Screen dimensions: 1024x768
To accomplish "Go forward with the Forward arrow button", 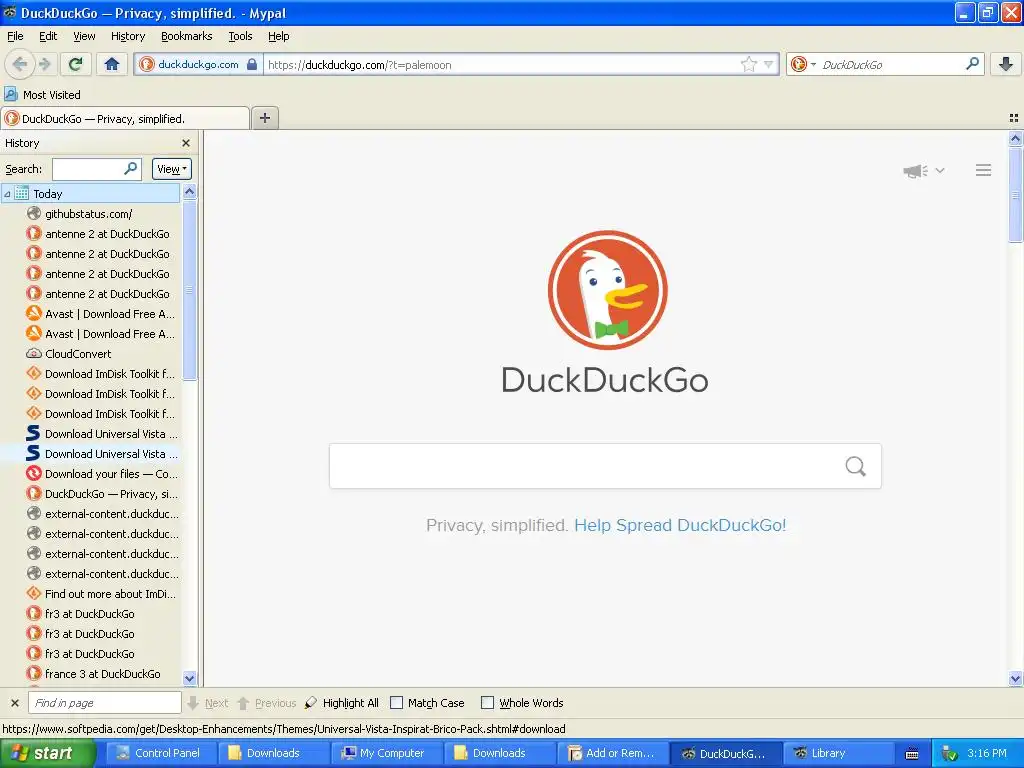I will pos(44,64).
